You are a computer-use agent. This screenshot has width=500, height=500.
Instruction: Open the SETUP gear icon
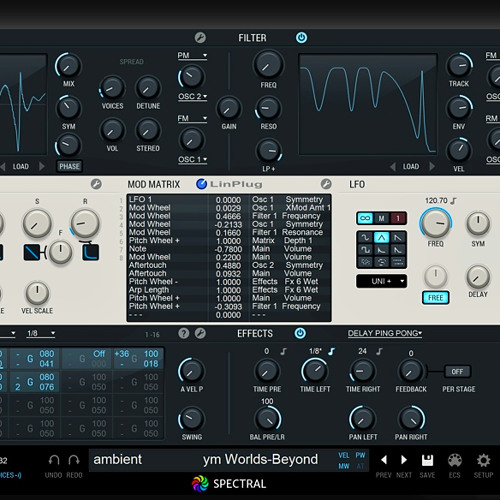(x=483, y=460)
